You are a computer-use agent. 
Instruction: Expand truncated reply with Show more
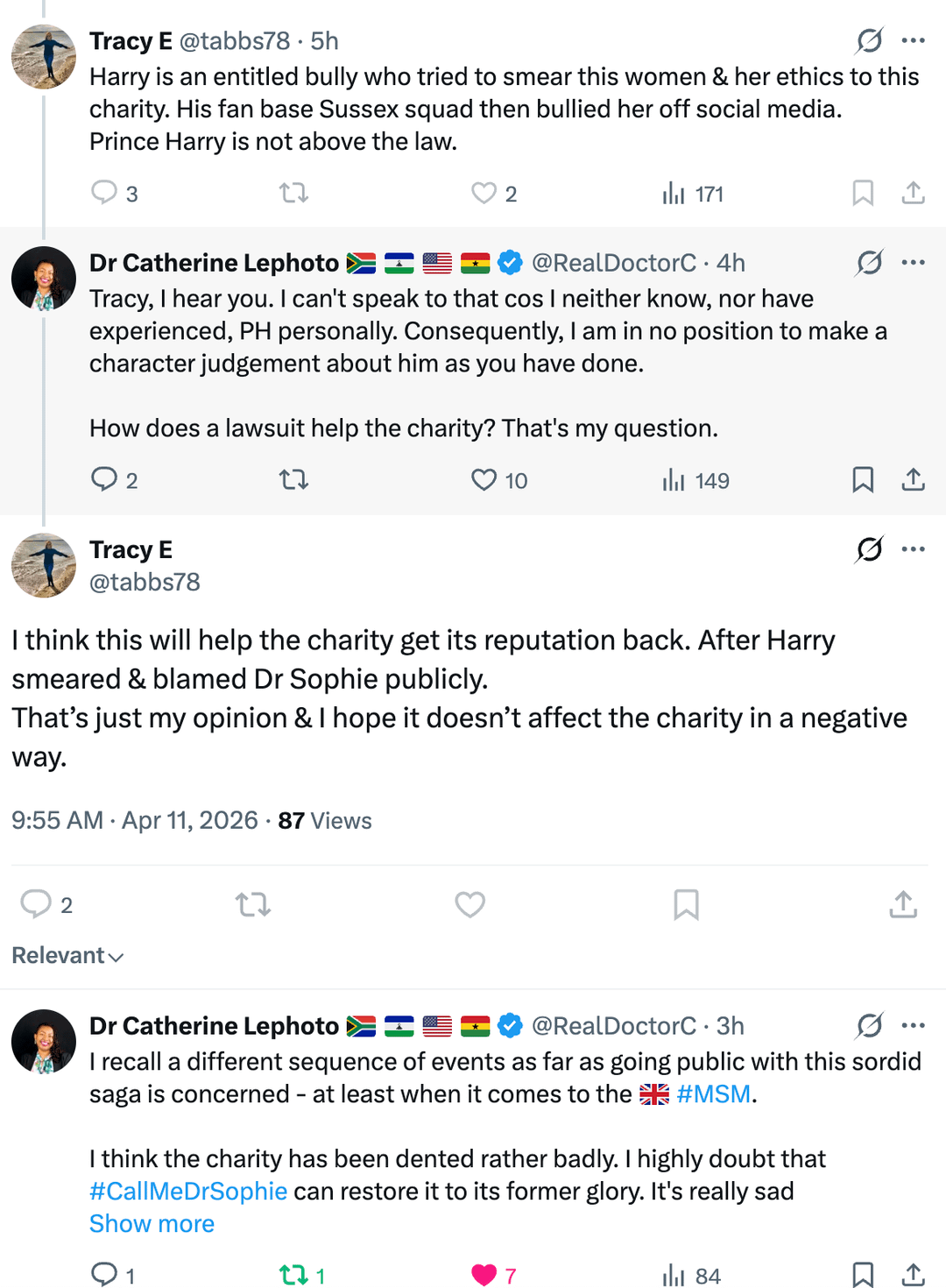152,1224
